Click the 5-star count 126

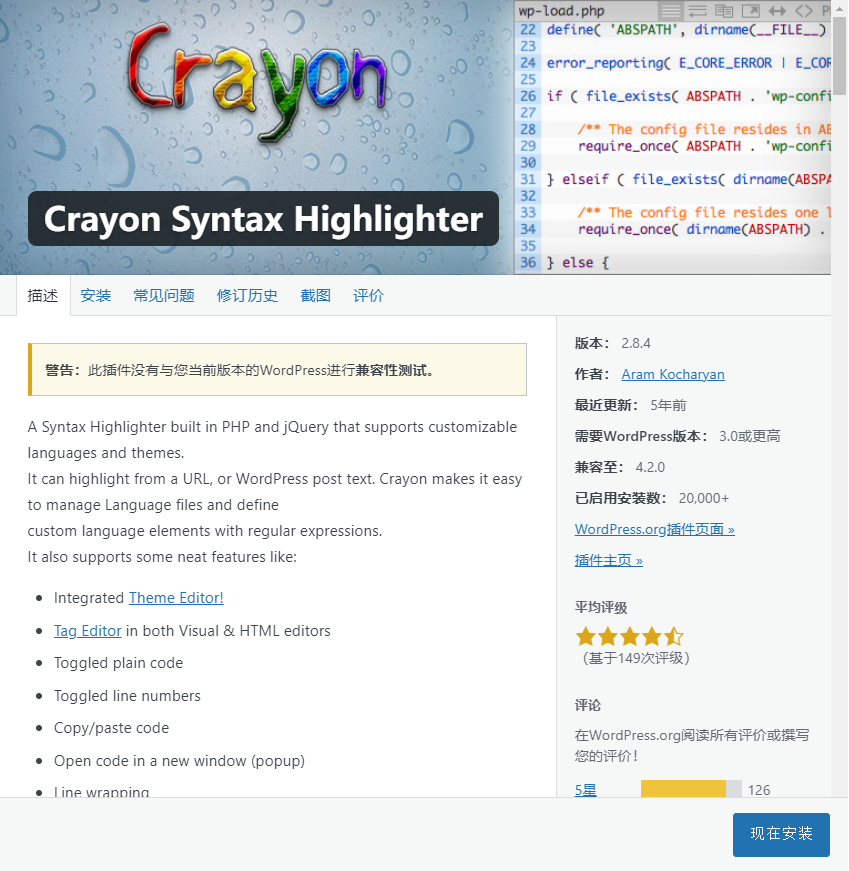(759, 790)
